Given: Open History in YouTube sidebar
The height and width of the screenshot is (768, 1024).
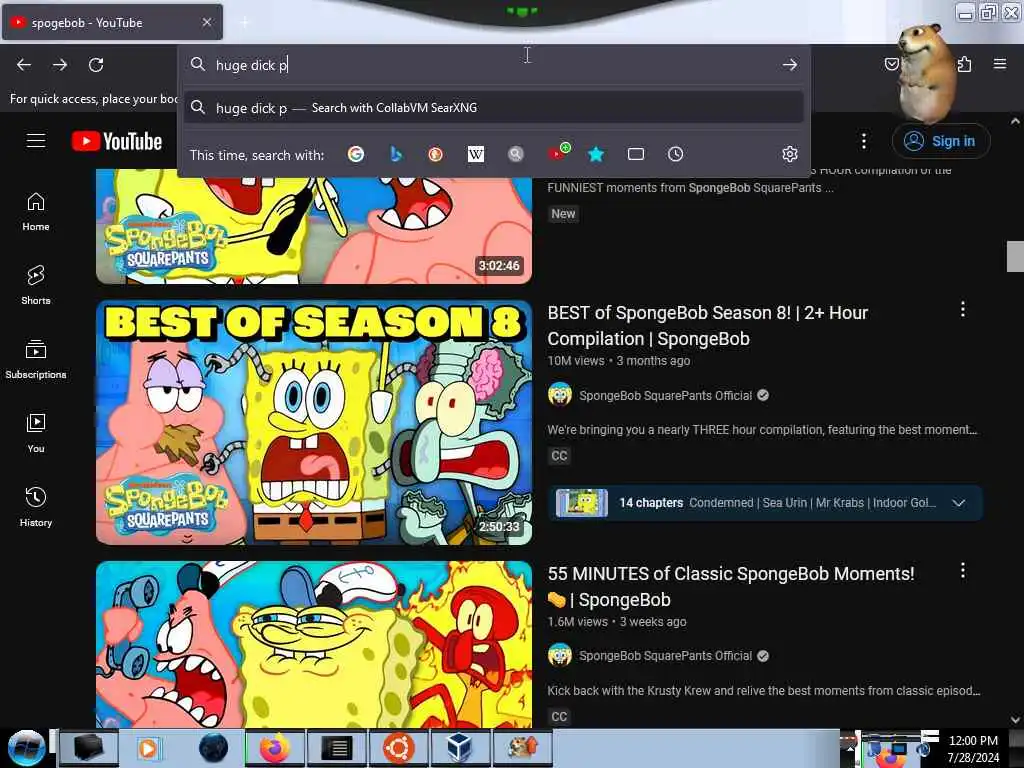Looking at the screenshot, I should tap(36, 507).
